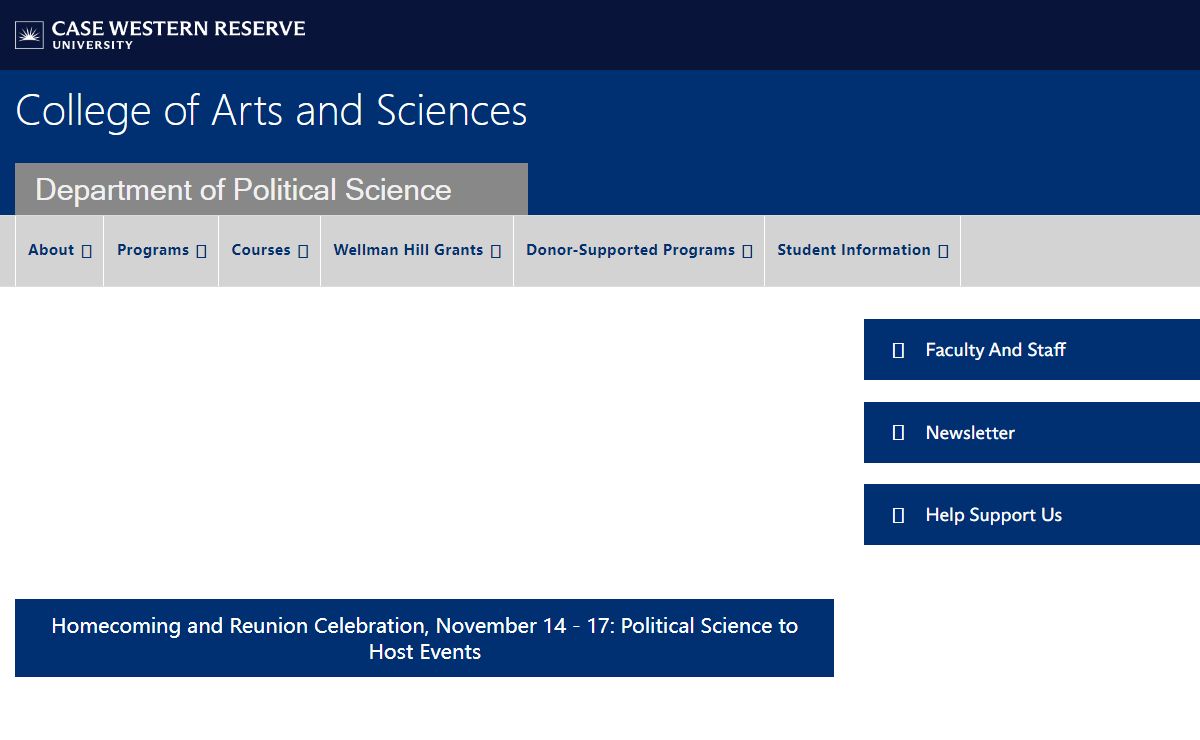Open the Courses menu item

(270, 251)
